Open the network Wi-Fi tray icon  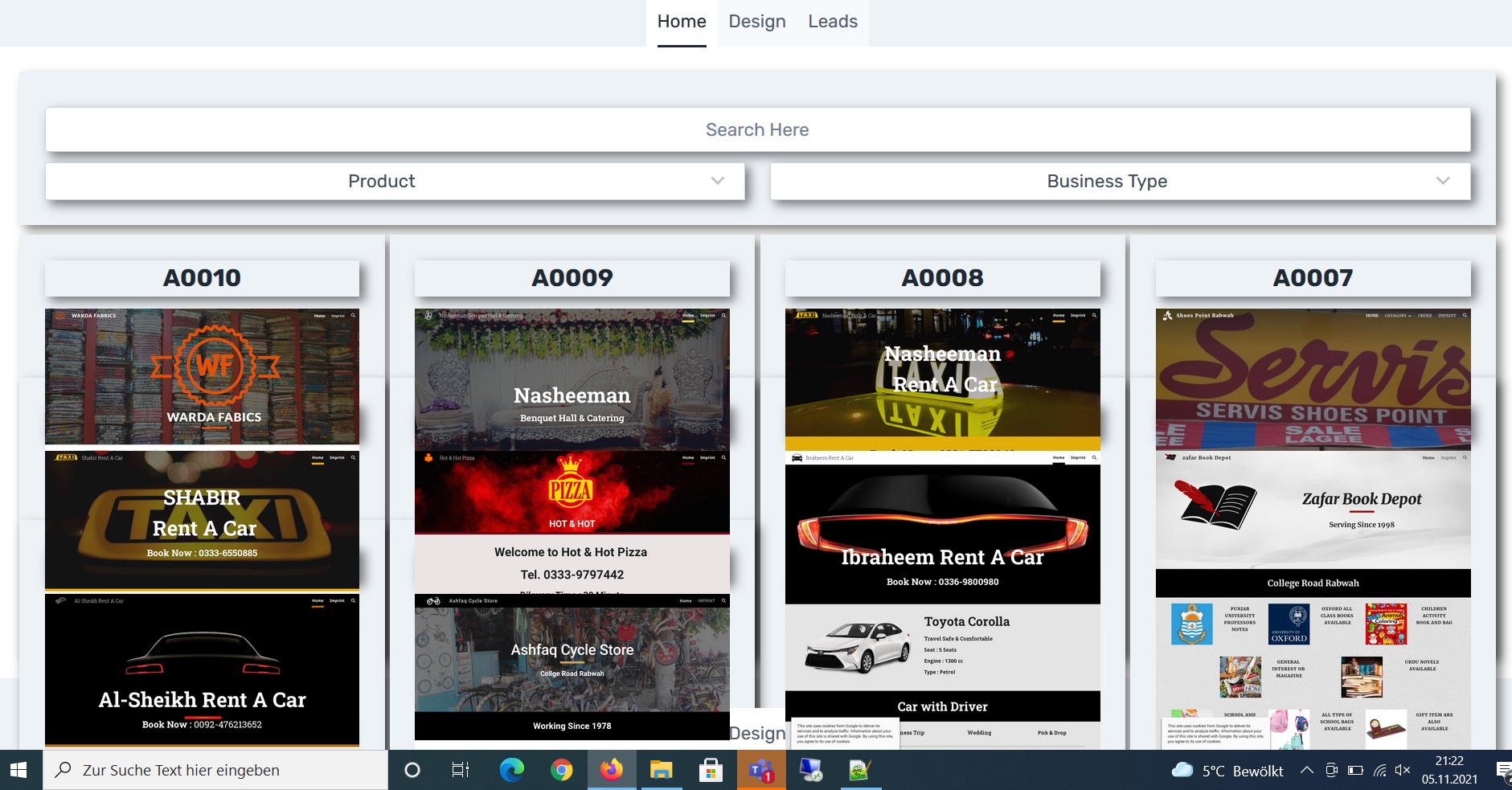pos(1379,770)
